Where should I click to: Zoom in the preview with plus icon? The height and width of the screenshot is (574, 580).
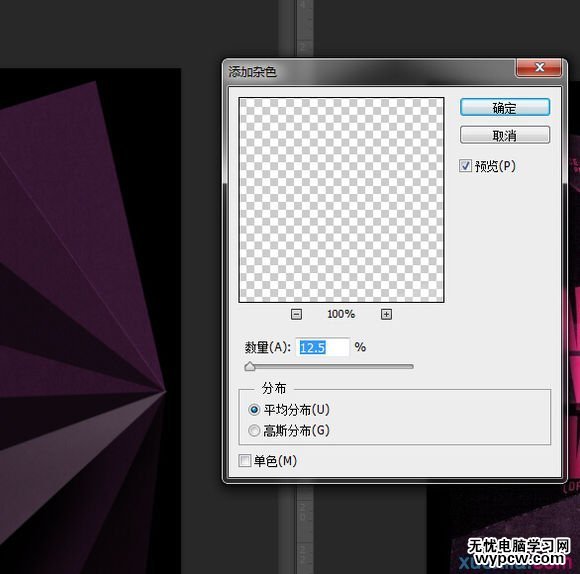[387, 314]
